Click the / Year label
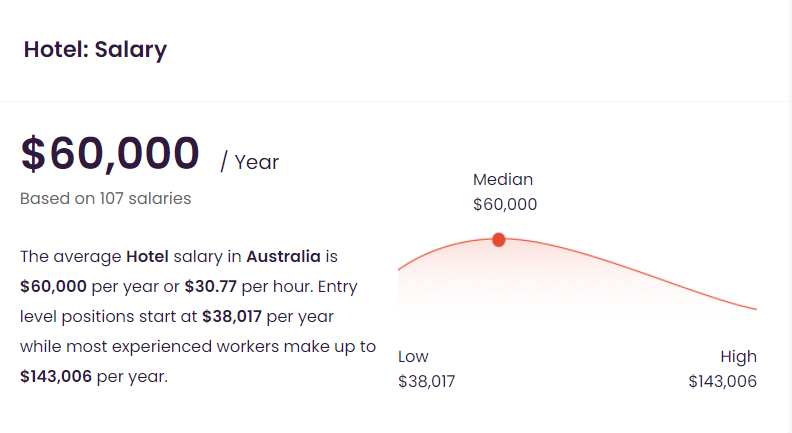The width and height of the screenshot is (792, 433). (250, 162)
